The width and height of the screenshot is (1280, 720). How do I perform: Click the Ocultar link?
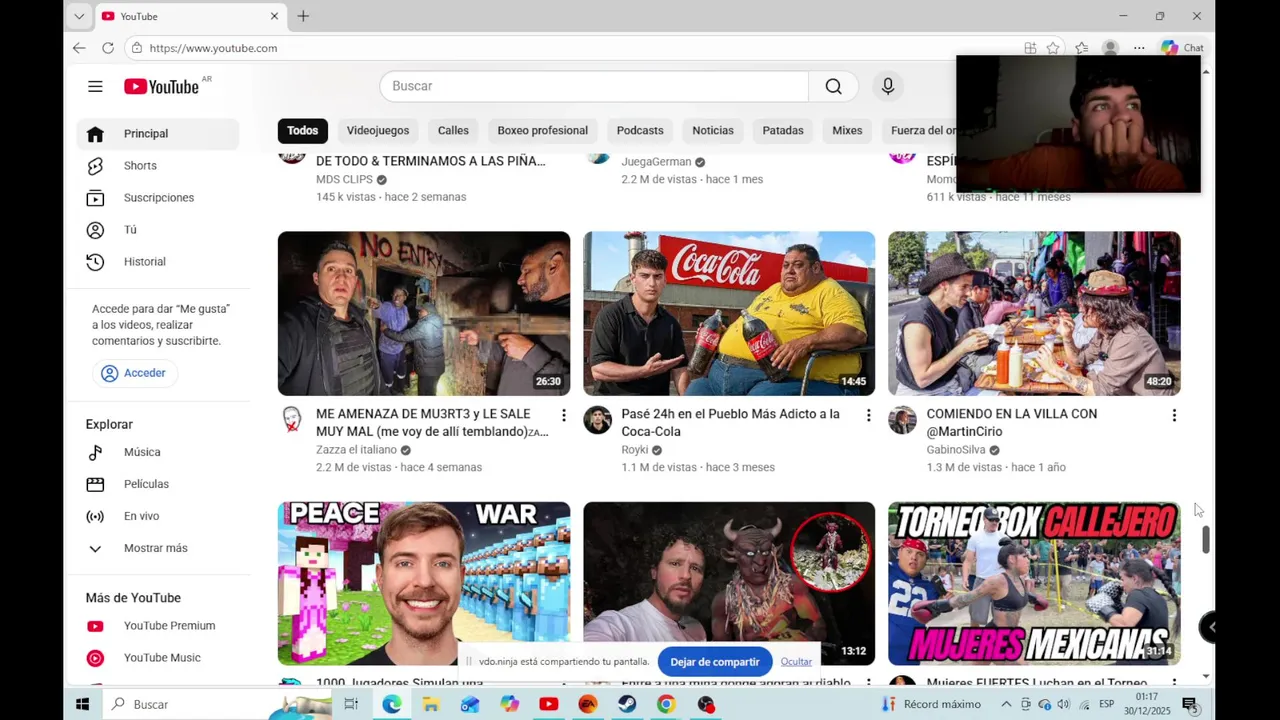tap(796, 662)
